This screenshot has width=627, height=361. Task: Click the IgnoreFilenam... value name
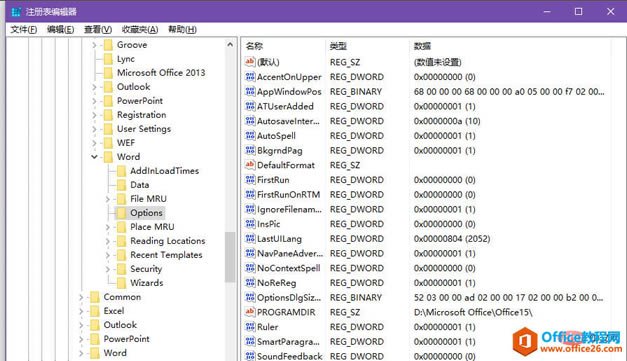pyautogui.click(x=289, y=209)
